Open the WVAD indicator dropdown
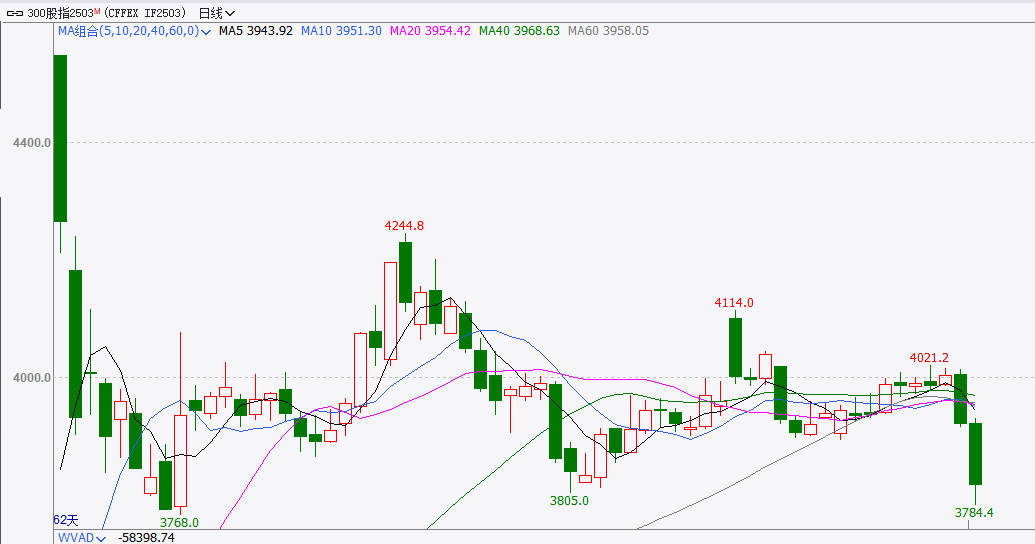1035x544 pixels. 82,537
